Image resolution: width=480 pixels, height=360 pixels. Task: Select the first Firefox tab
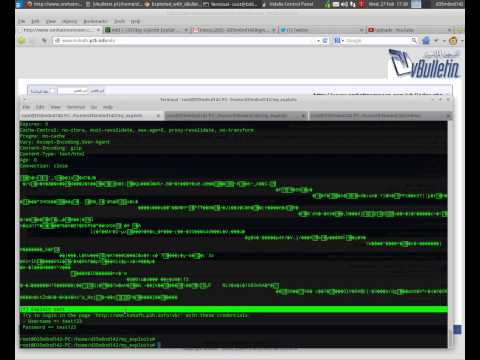59,30
